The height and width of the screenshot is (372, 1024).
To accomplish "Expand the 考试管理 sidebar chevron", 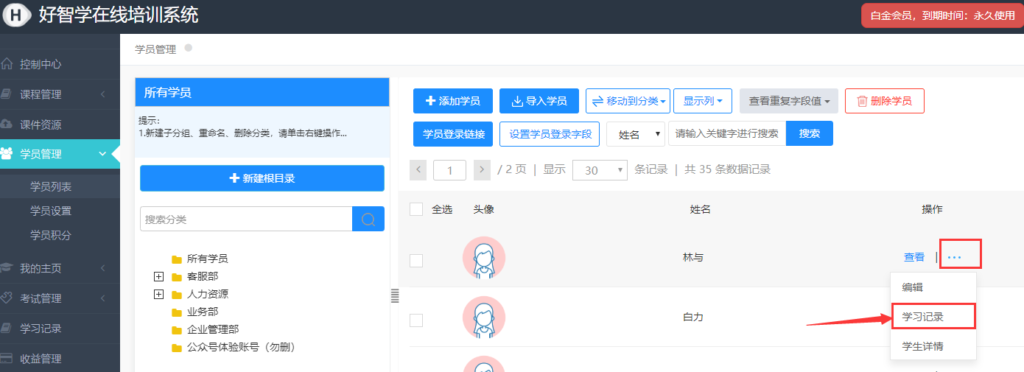I will coord(103,298).
